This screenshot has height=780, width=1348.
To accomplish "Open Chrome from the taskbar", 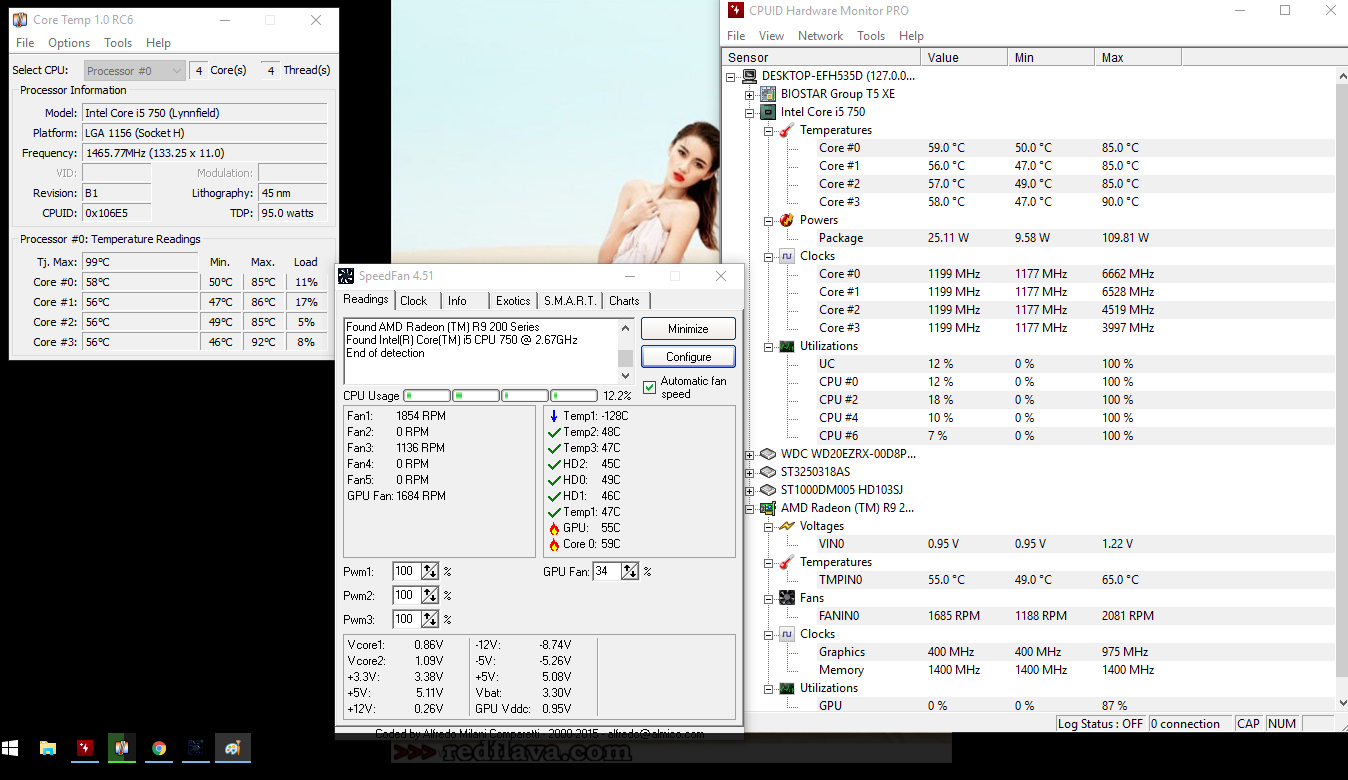I will coord(159,748).
